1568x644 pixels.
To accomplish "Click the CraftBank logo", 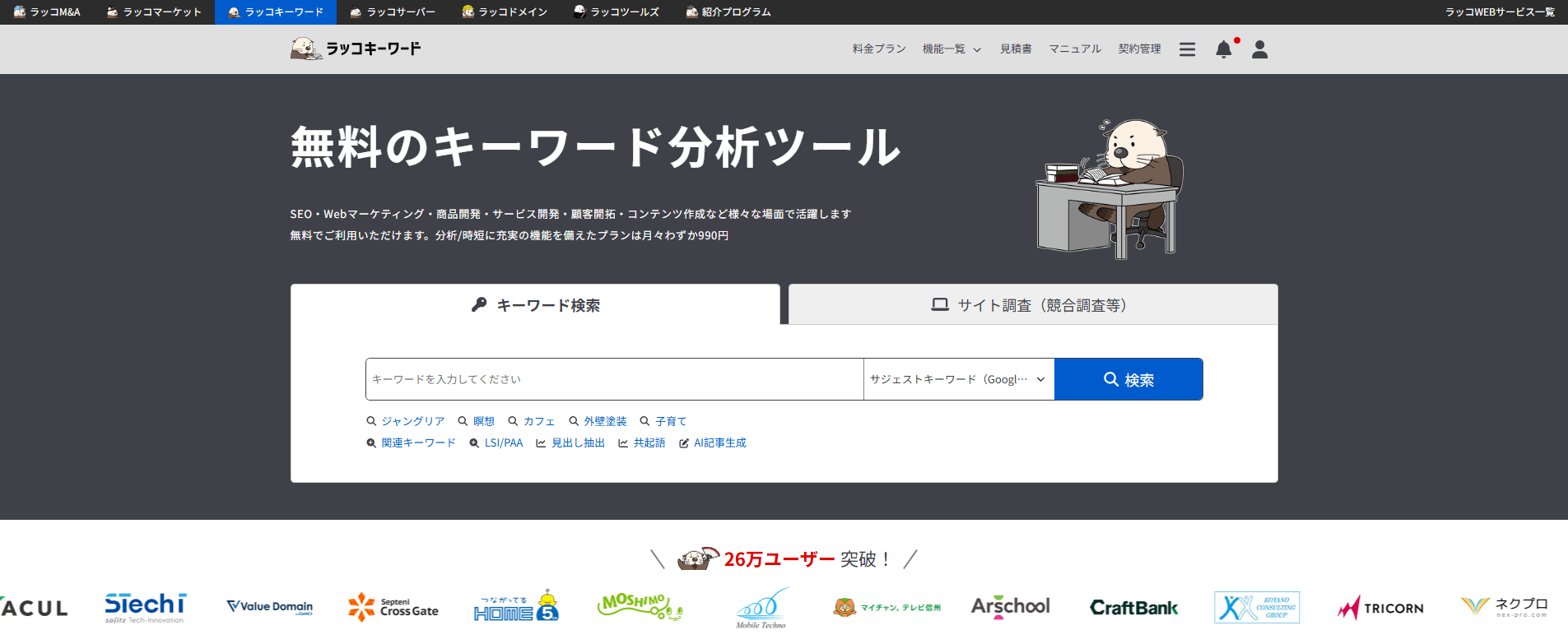I will coord(1133,608).
